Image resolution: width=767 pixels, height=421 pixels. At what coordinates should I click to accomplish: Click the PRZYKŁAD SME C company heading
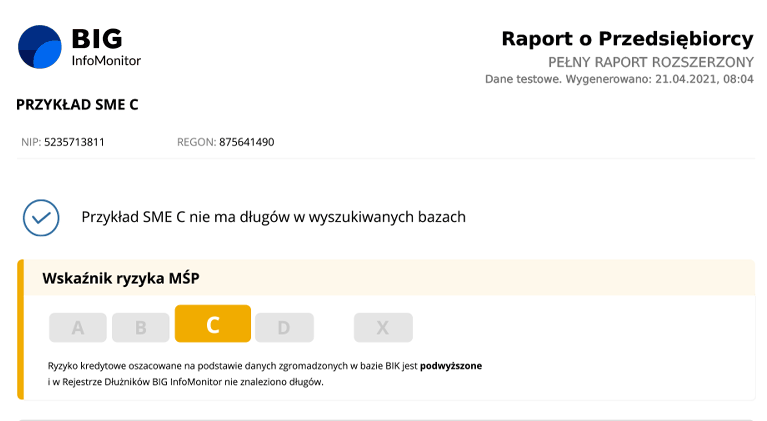pyautogui.click(x=76, y=104)
